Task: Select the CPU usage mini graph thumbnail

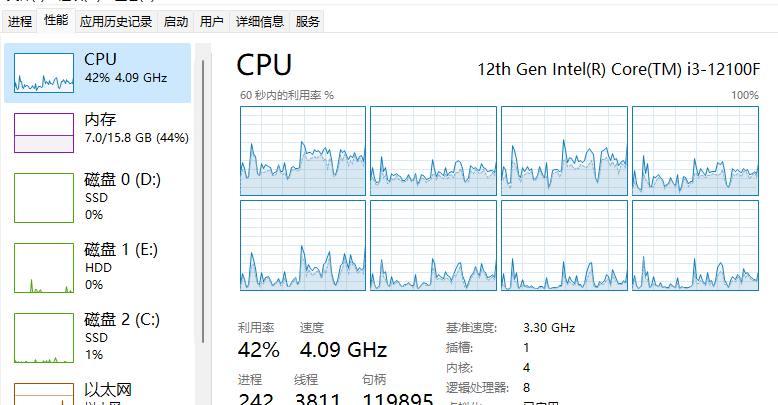Action: click(x=44, y=73)
